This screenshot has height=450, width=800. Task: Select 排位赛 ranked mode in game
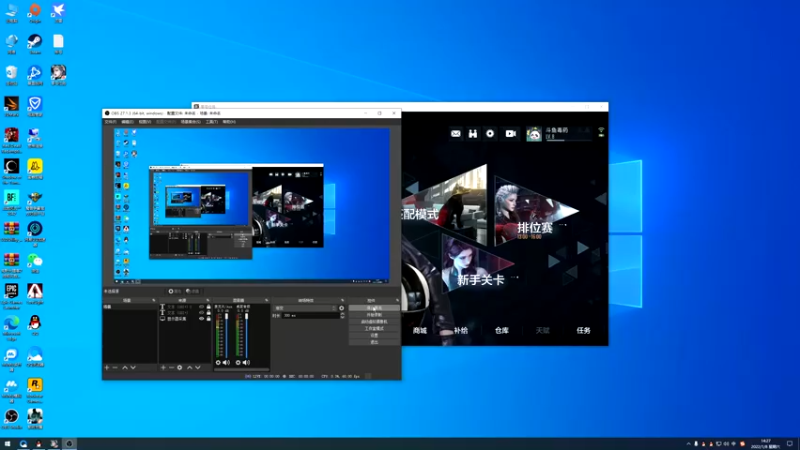point(535,228)
